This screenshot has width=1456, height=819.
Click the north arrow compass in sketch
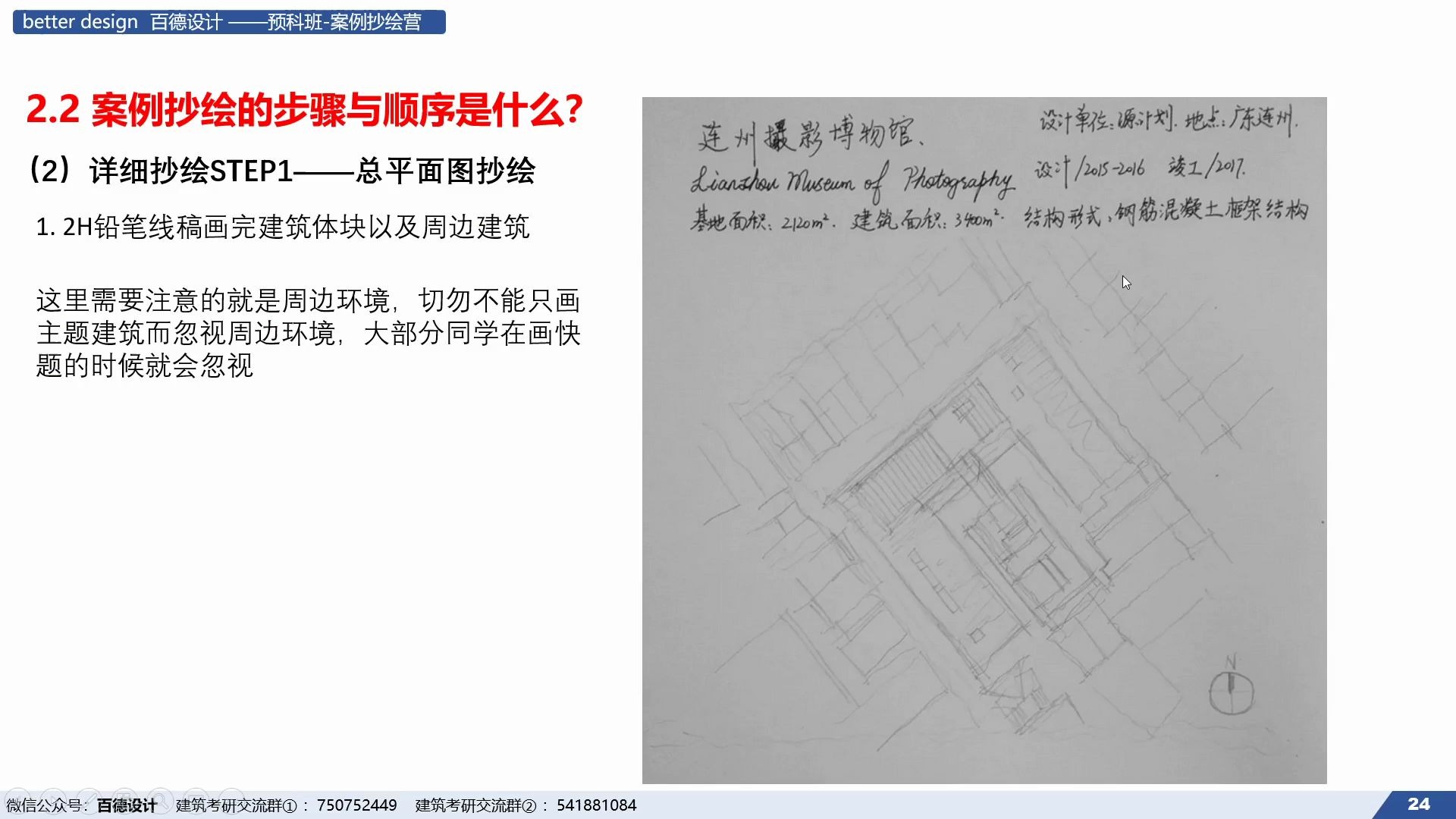[1231, 686]
